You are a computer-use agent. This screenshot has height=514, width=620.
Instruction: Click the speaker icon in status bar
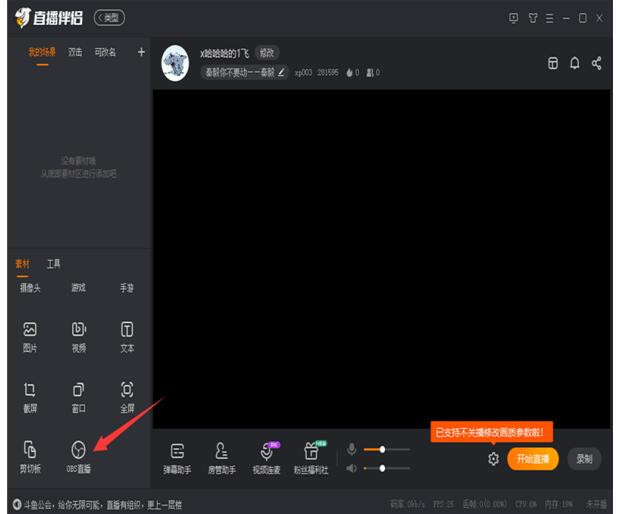17,504
